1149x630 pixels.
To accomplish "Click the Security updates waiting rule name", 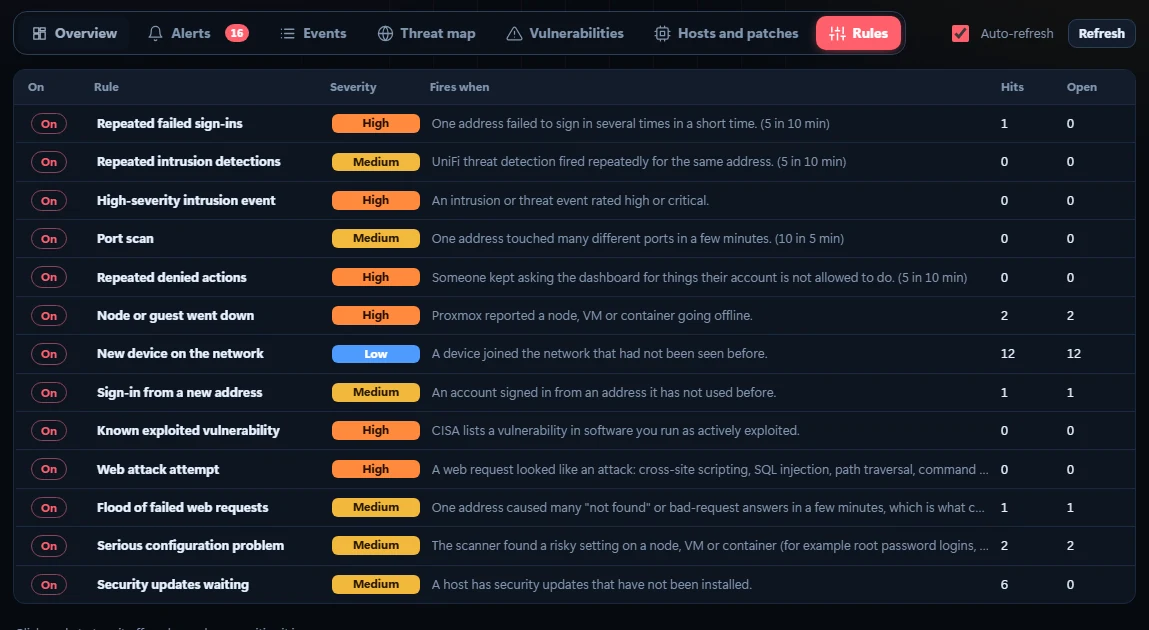I will [x=173, y=585].
